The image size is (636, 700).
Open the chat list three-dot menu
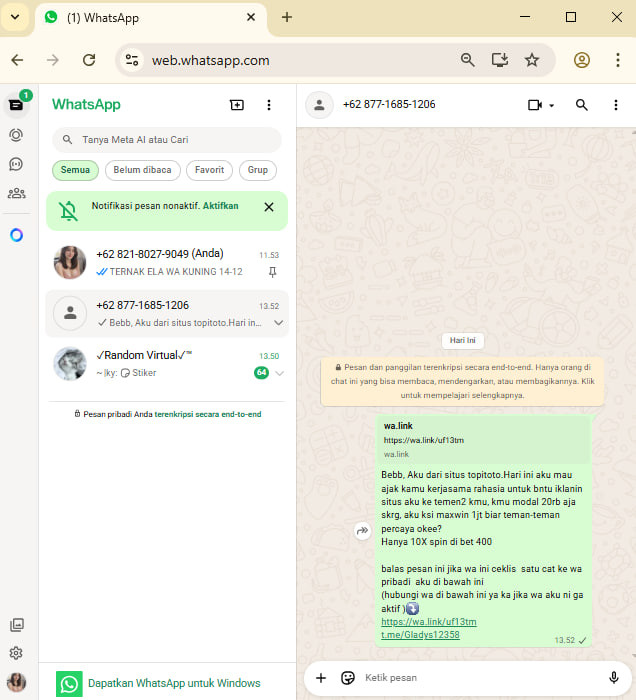(x=269, y=105)
